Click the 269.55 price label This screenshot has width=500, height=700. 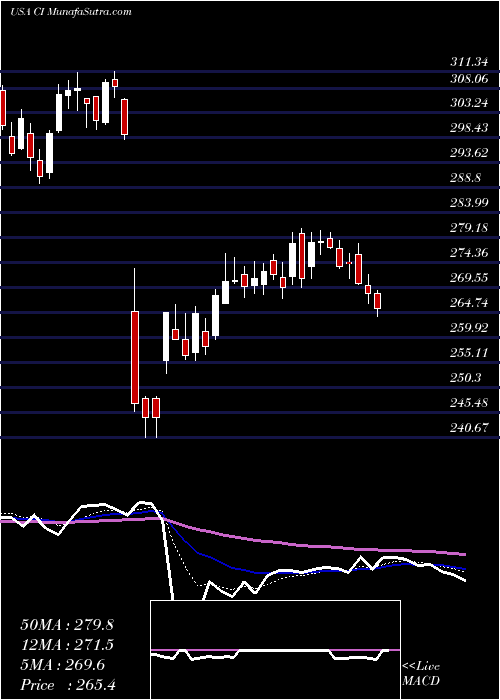click(x=469, y=278)
